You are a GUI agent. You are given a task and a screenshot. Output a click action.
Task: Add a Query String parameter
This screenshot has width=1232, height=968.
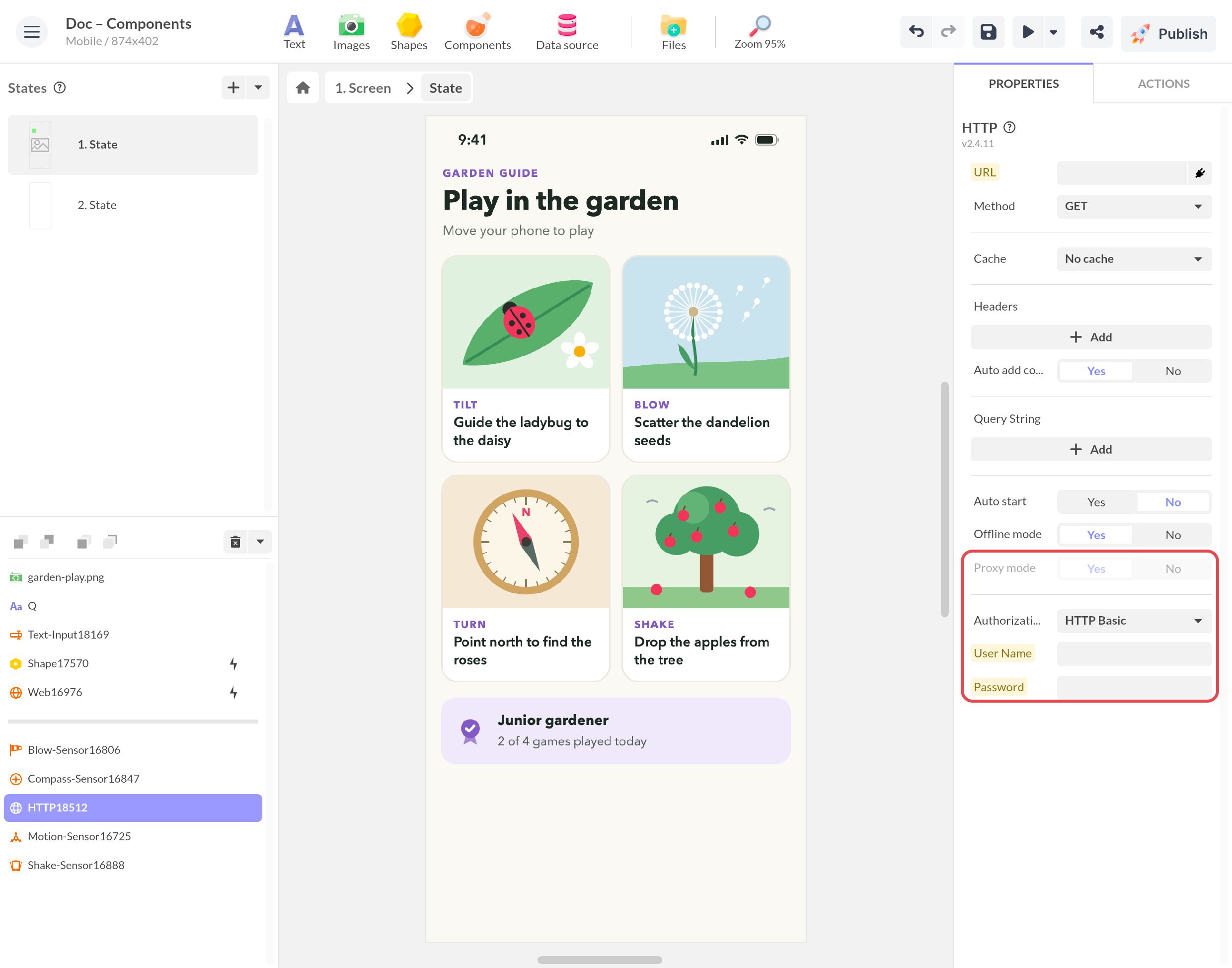1091,449
